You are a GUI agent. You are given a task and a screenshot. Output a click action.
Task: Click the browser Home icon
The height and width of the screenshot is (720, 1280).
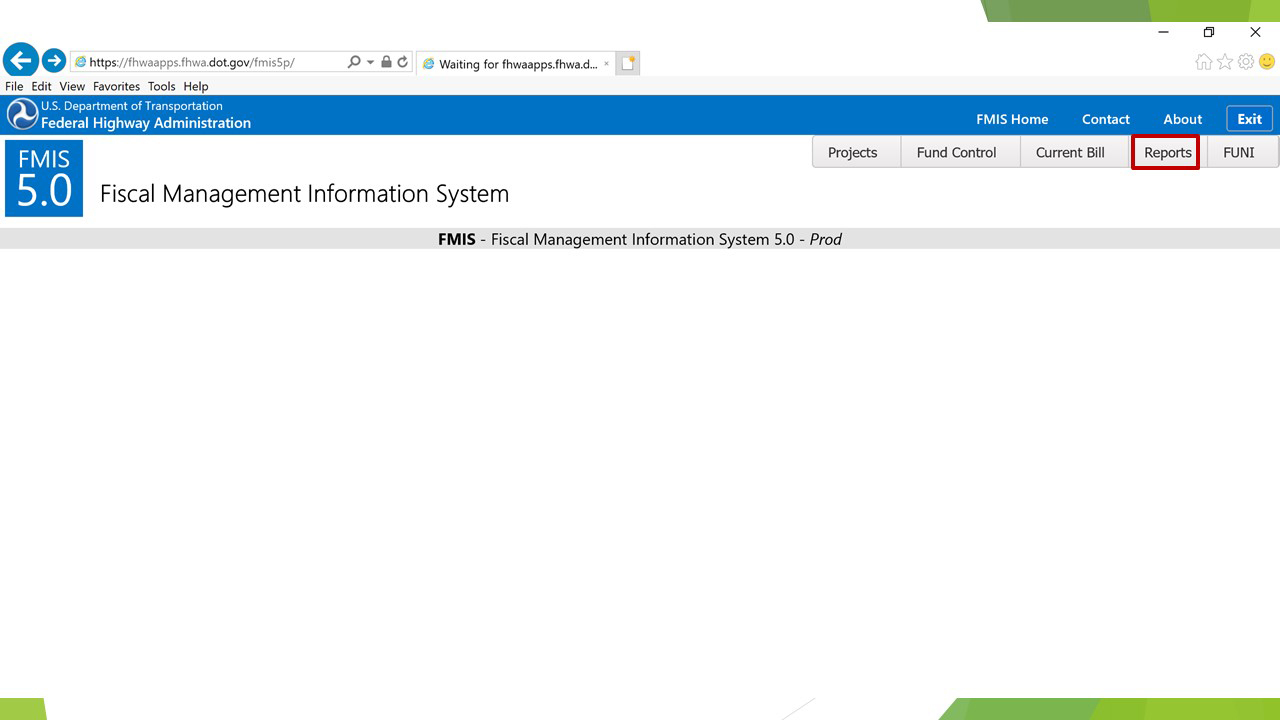[x=1204, y=62]
